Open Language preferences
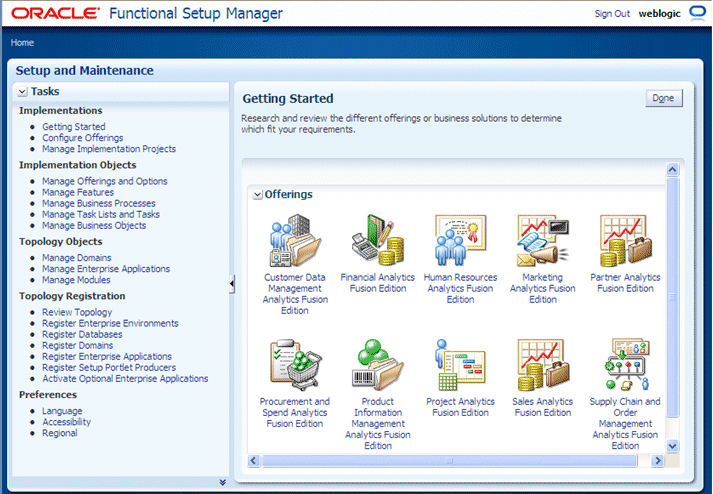 point(62,411)
